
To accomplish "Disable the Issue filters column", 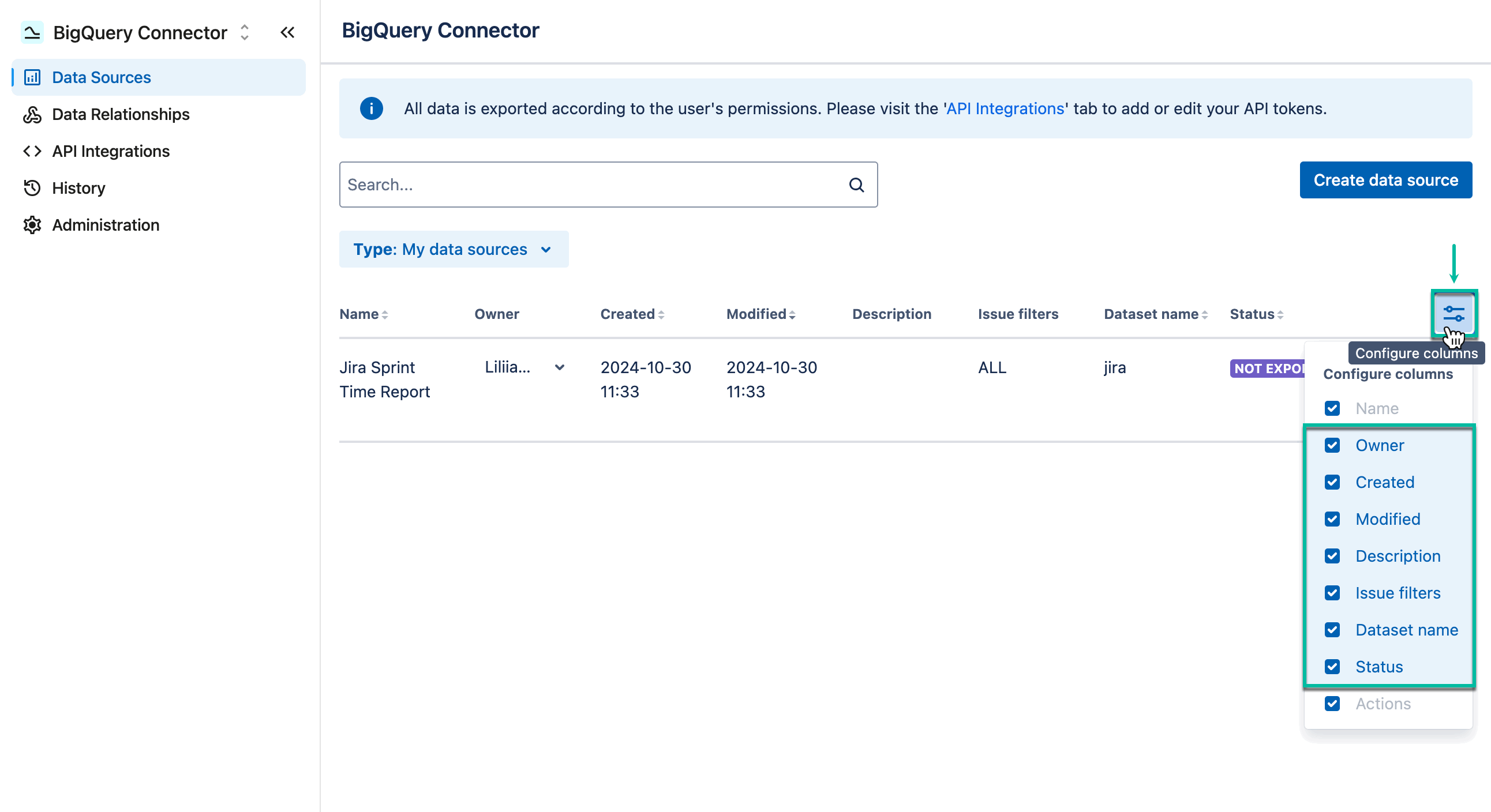I will pos(1333,593).
